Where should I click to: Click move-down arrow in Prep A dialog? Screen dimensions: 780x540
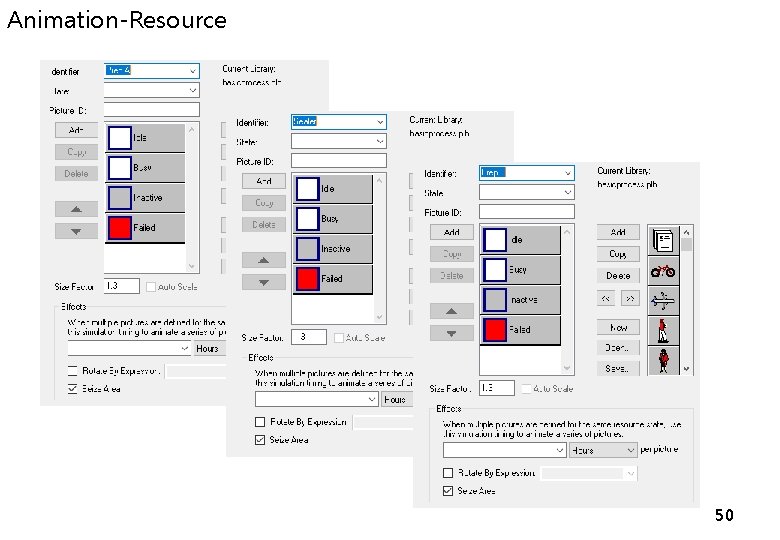point(76,231)
